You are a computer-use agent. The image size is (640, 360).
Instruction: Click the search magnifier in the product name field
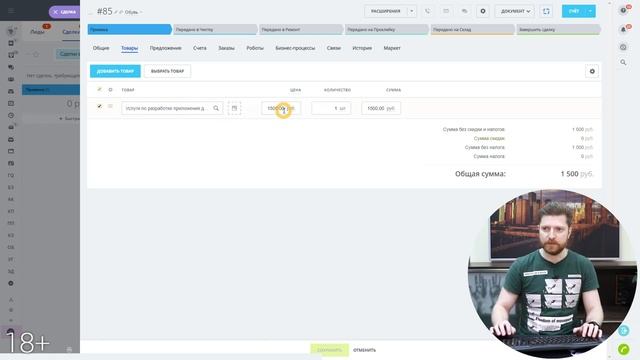click(216, 108)
